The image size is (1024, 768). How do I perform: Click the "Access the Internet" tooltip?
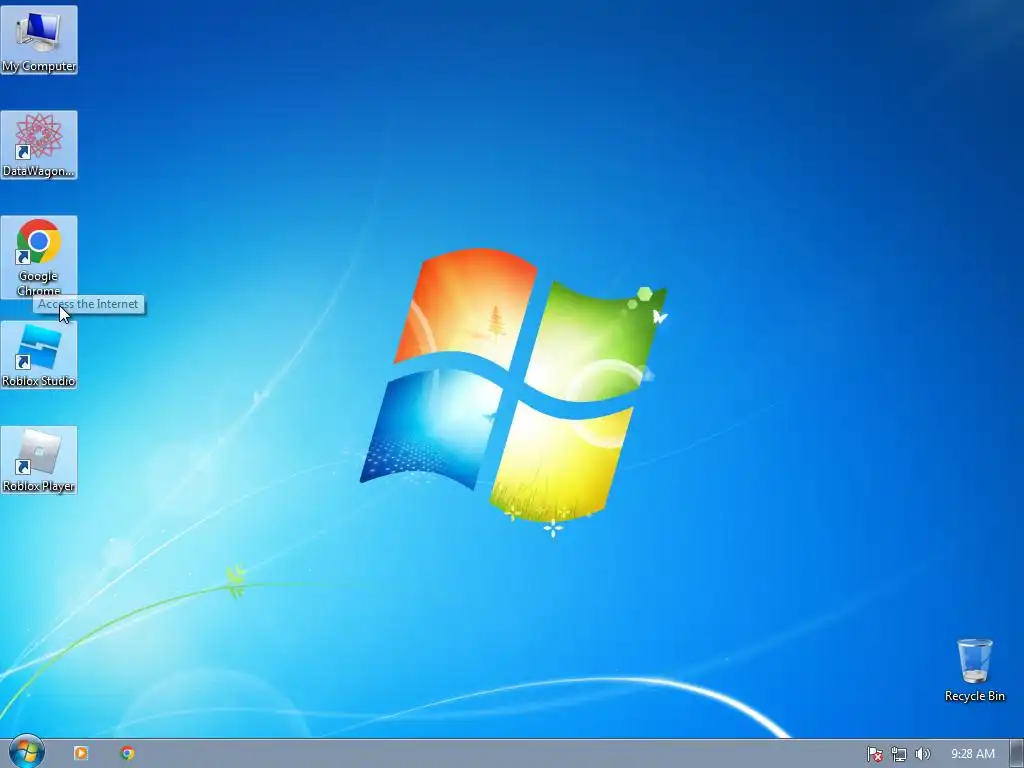(x=89, y=304)
